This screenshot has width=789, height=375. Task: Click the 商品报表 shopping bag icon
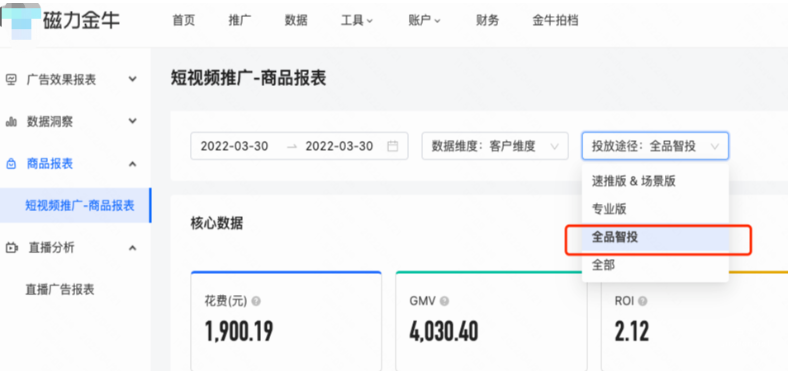[x=11, y=164]
